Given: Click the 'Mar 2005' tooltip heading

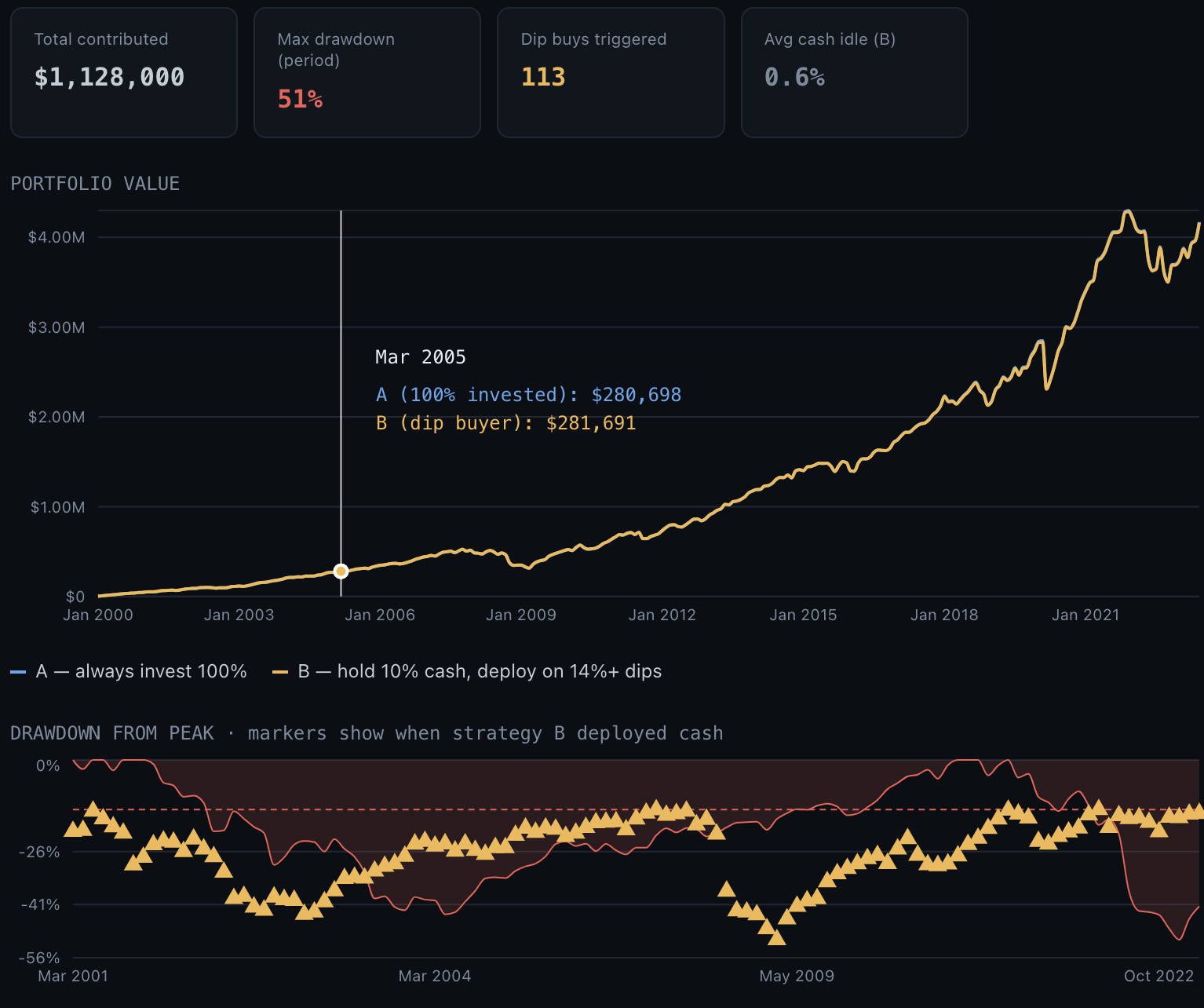Looking at the screenshot, I should click(x=421, y=357).
